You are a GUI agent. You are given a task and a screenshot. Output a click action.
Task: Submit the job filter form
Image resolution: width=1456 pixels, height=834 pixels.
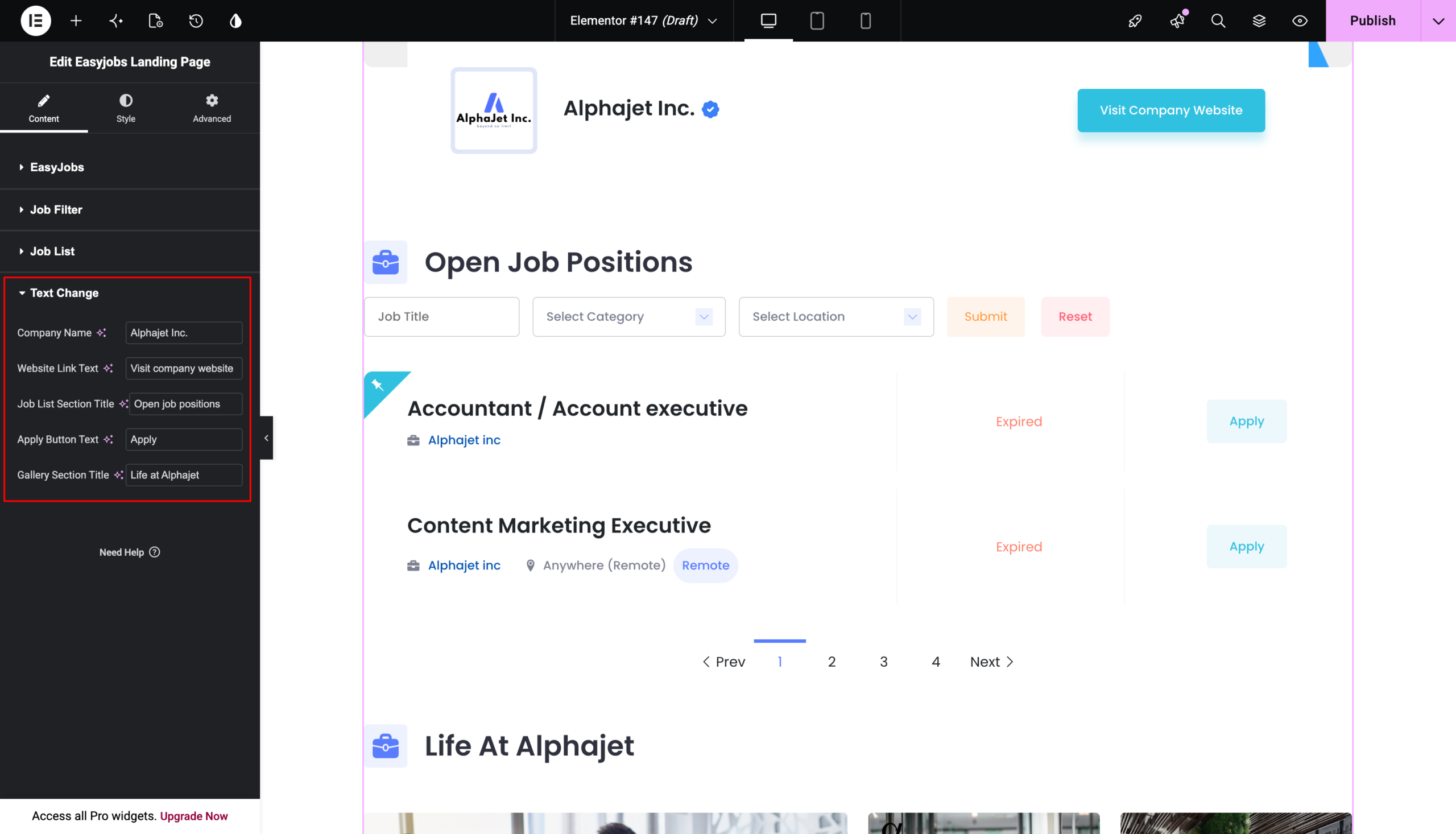[x=986, y=317]
